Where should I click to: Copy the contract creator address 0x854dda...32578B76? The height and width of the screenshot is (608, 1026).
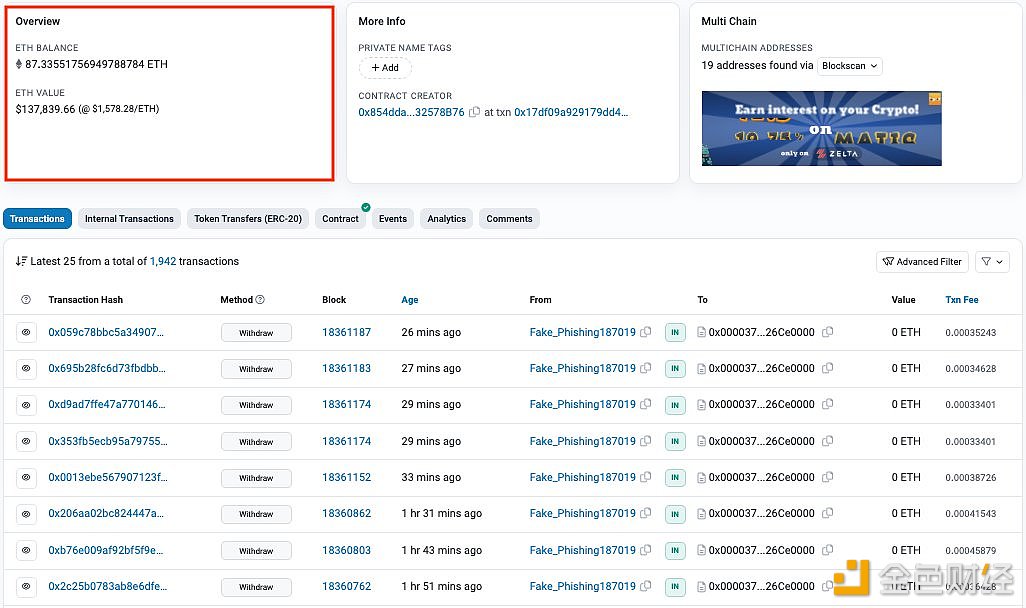point(474,113)
